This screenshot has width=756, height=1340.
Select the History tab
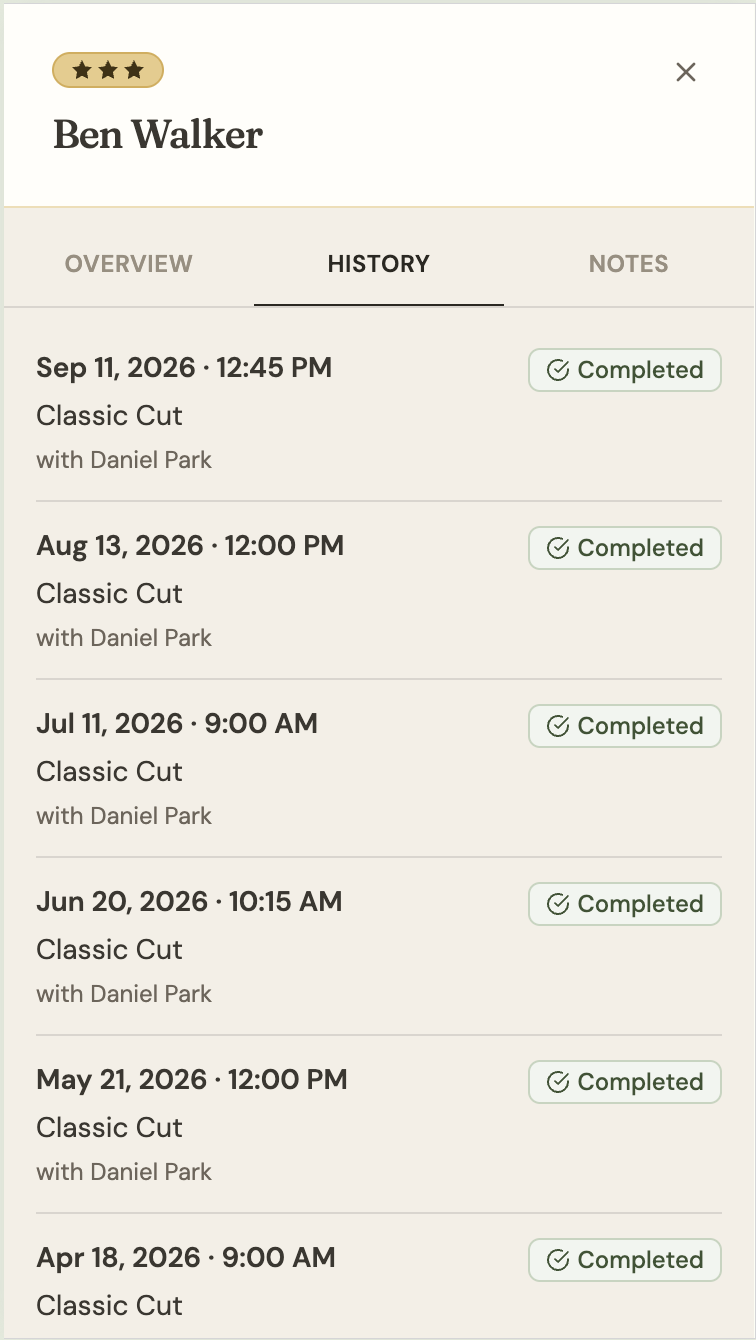point(379,264)
